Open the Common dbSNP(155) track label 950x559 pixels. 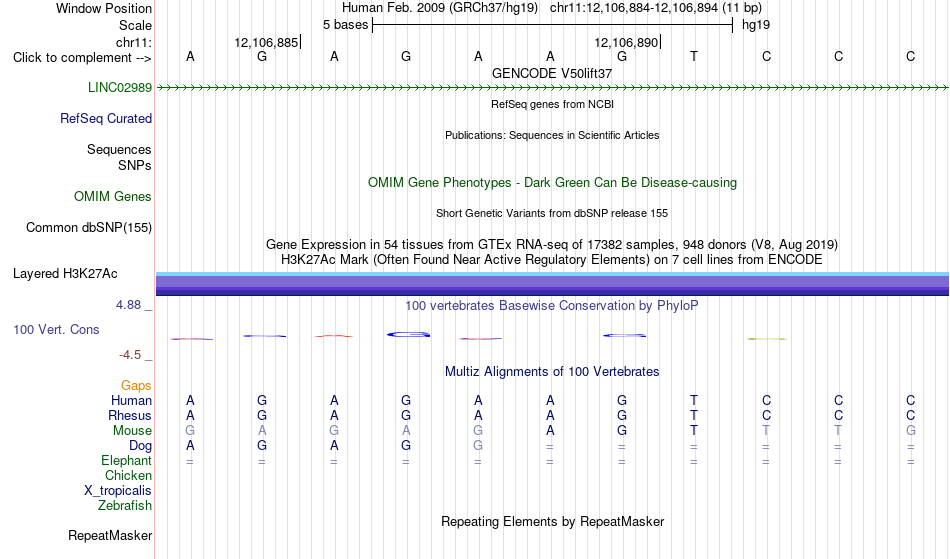pyautogui.click(x=89, y=227)
